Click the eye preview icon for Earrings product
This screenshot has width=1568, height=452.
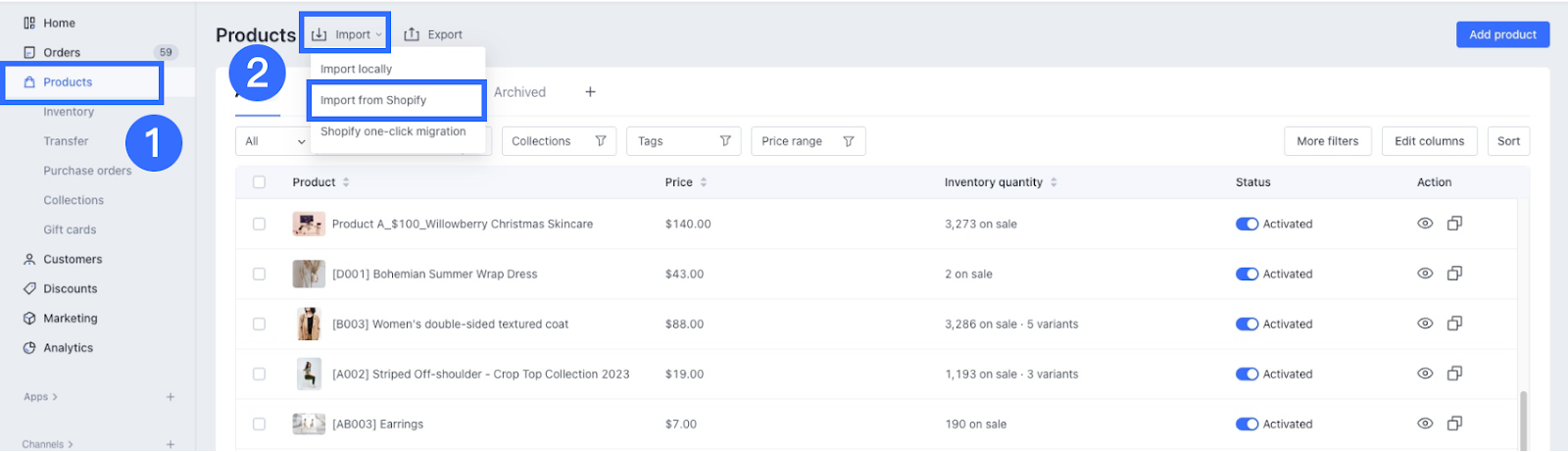[1425, 424]
